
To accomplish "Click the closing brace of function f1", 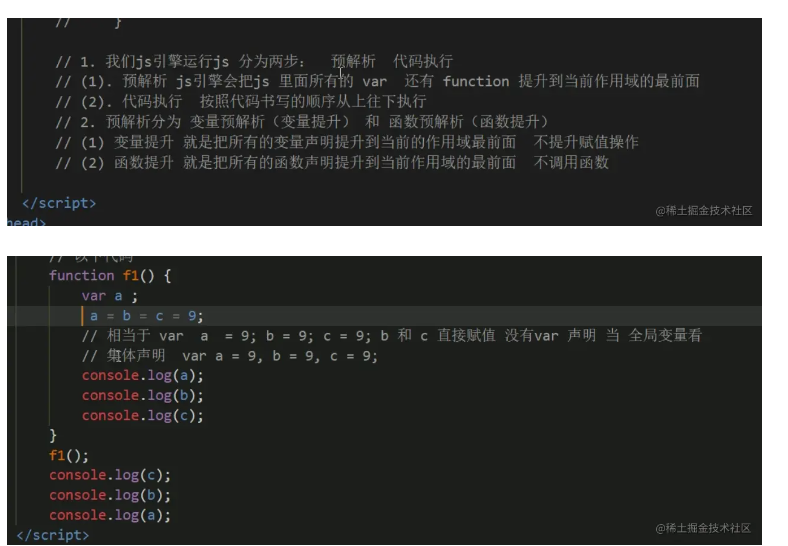I will click(x=53, y=435).
